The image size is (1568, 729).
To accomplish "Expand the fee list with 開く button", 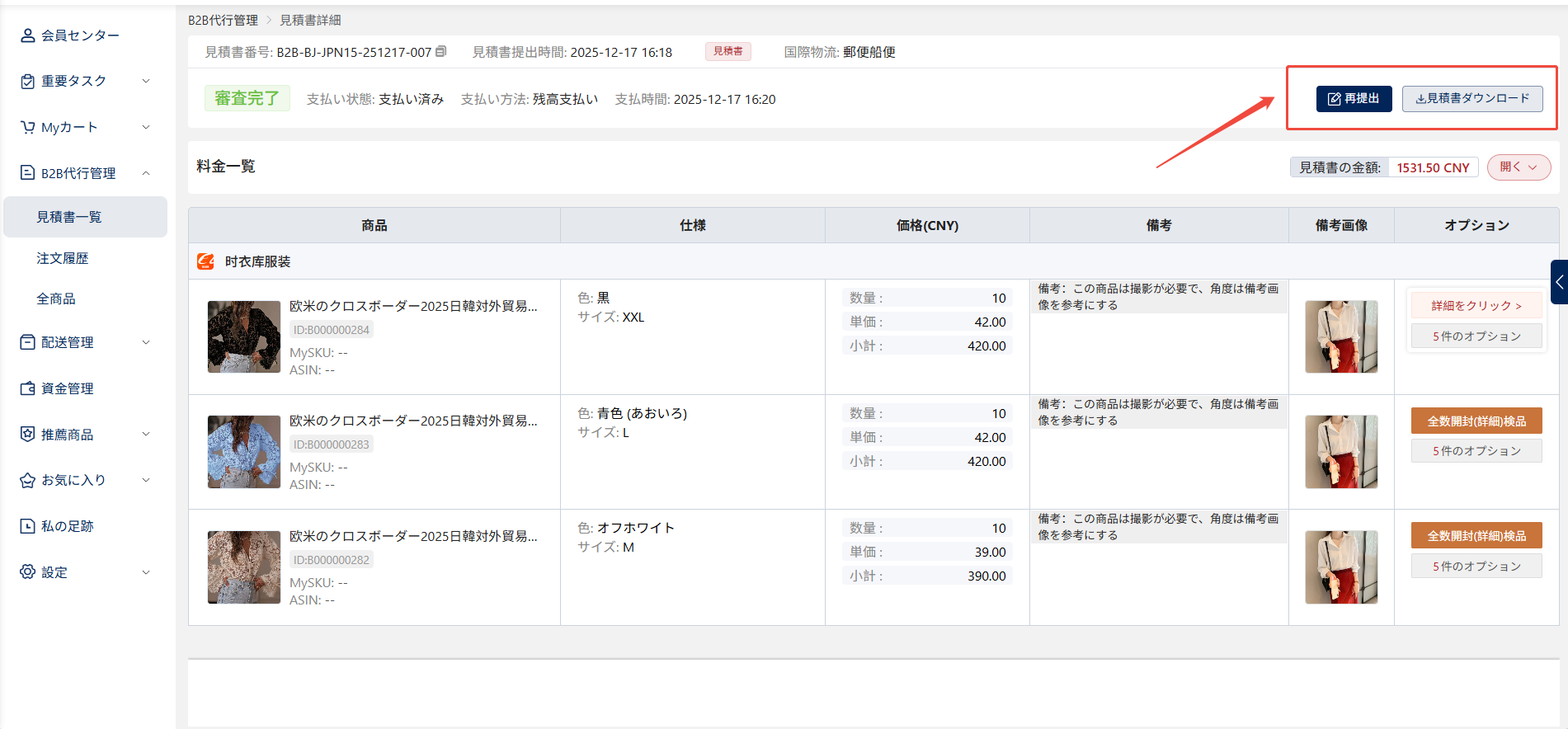I will tap(1519, 167).
